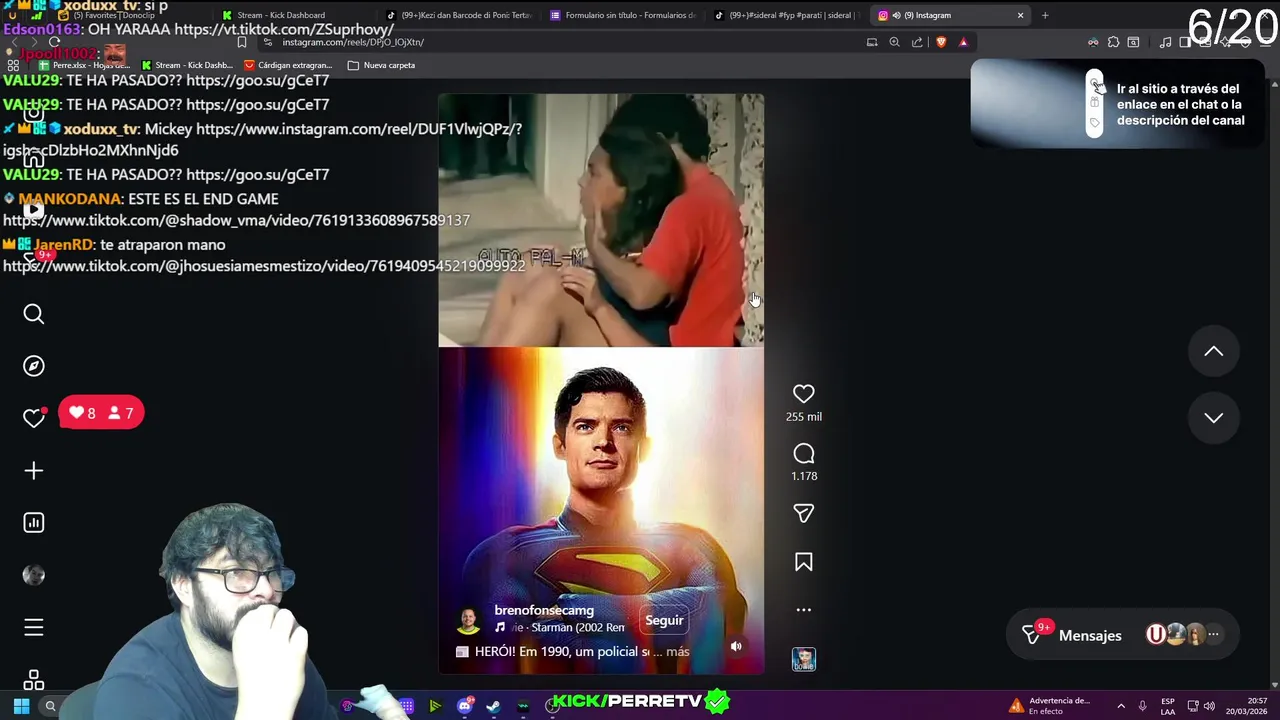Click the ESP LAA language indicator
Image resolution: width=1280 pixels, height=720 pixels.
click(1168, 706)
